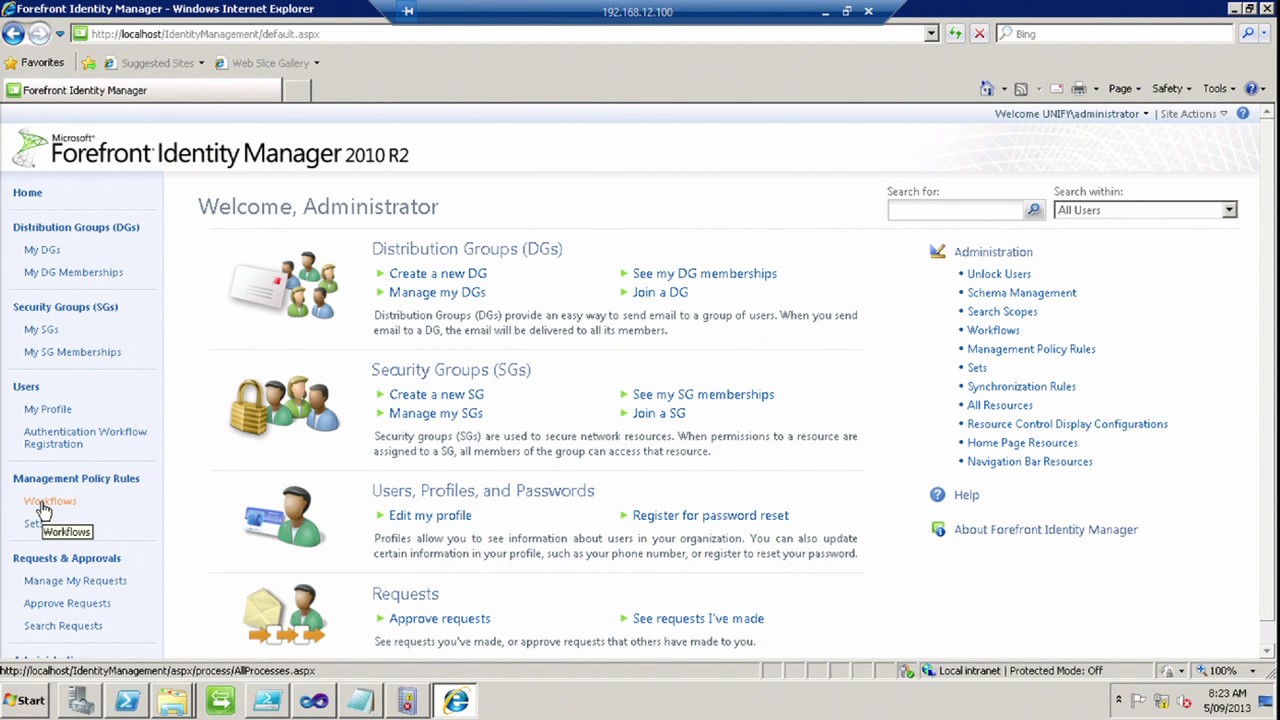Click the Bing search box
The height and width of the screenshot is (720, 1280).
[x=1116, y=34]
